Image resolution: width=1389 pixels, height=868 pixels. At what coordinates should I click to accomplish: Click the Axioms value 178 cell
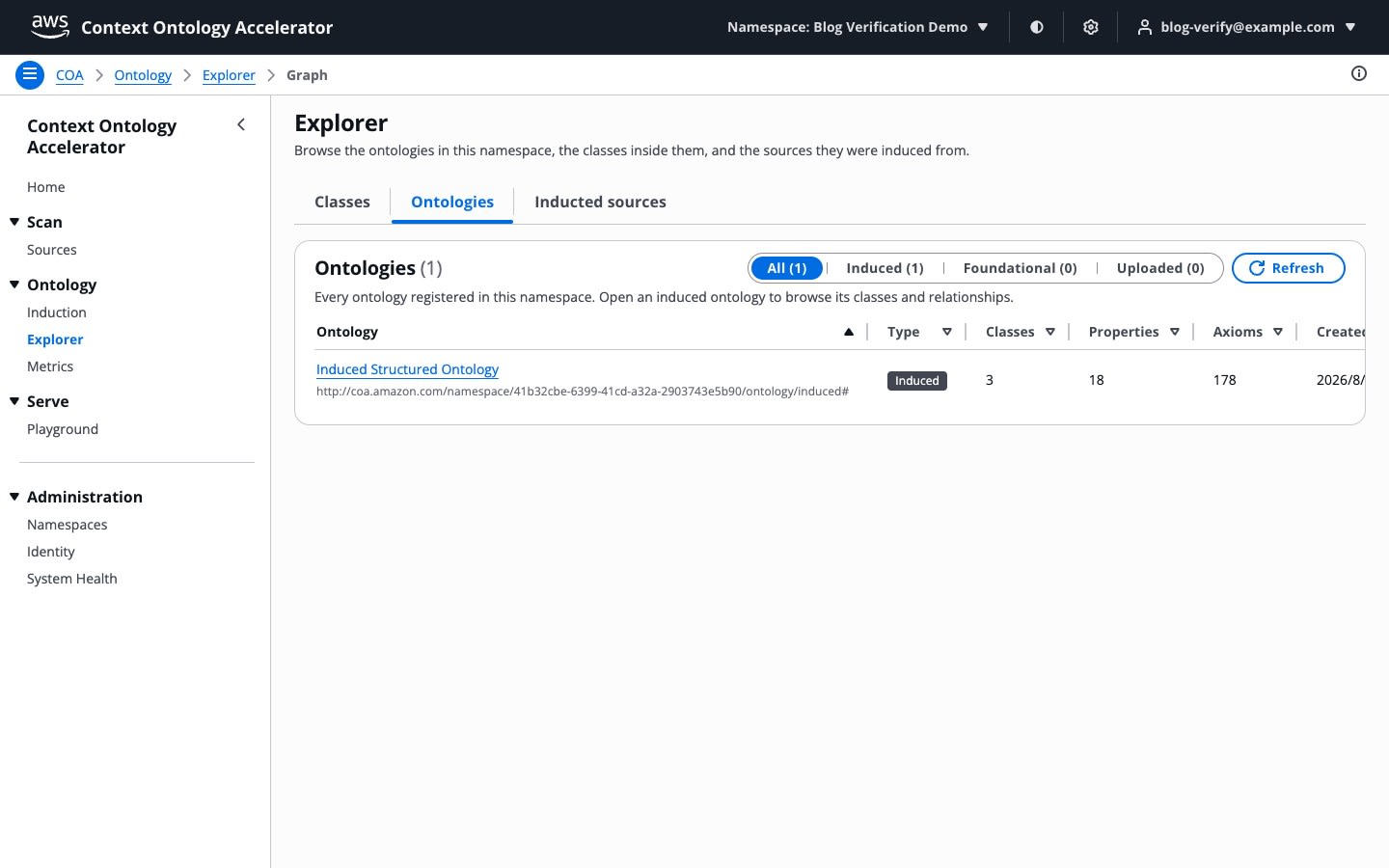(x=1225, y=380)
